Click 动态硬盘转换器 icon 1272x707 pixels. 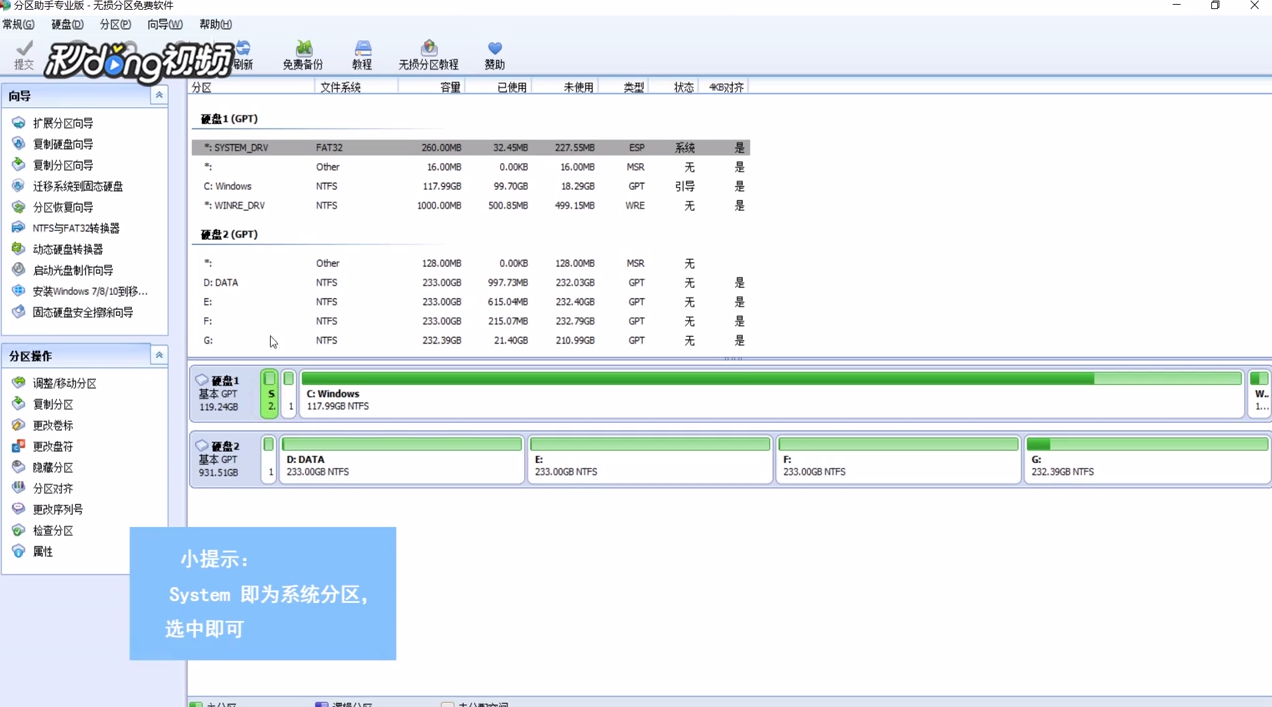point(18,249)
